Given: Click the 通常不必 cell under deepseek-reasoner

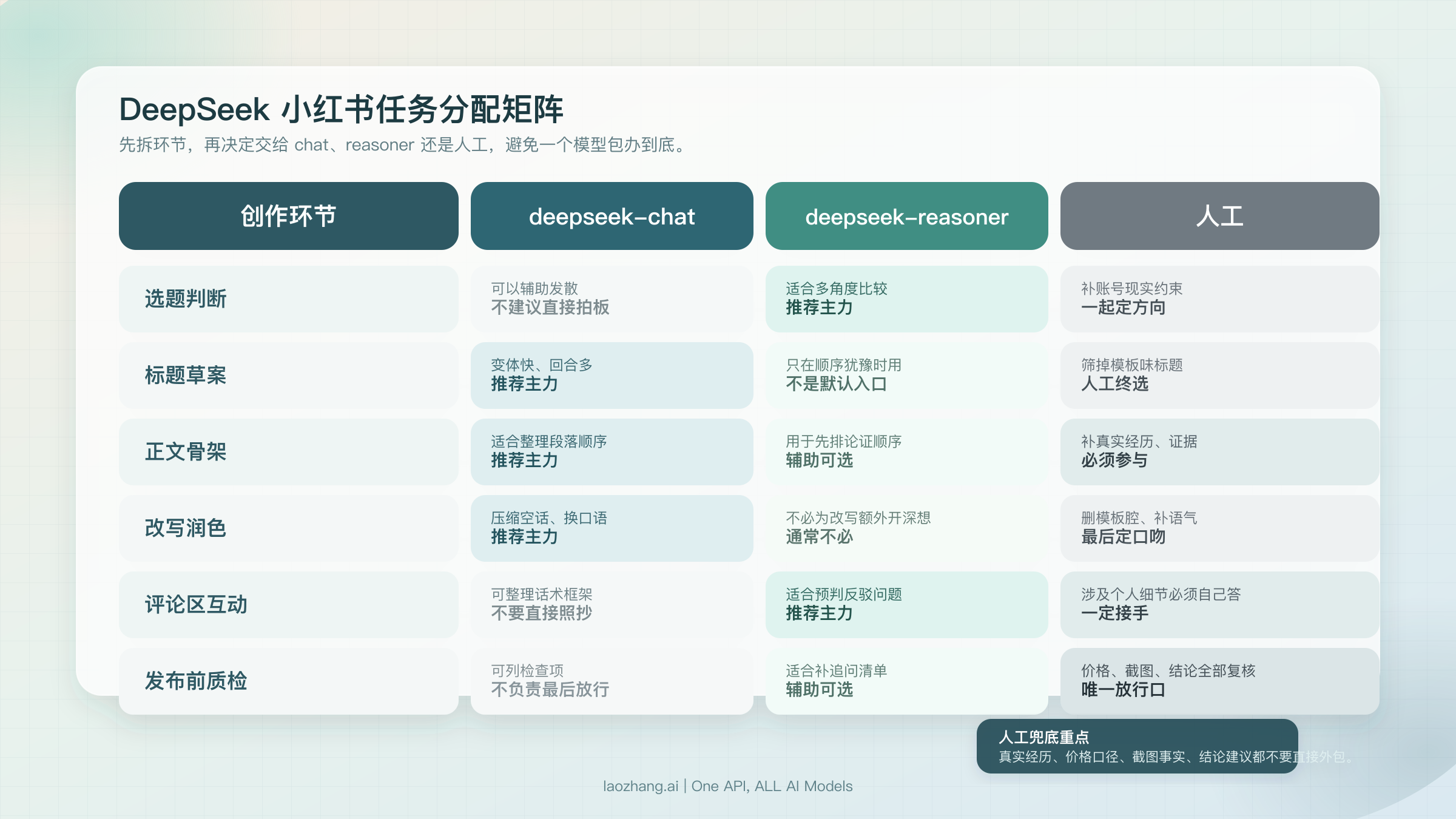Looking at the screenshot, I should pos(906,528).
